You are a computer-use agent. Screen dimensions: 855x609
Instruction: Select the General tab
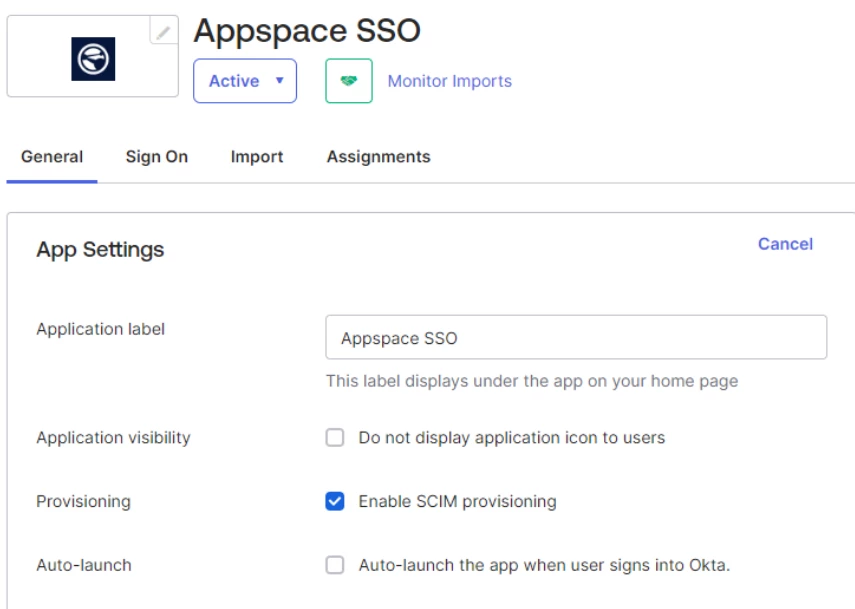[52, 157]
